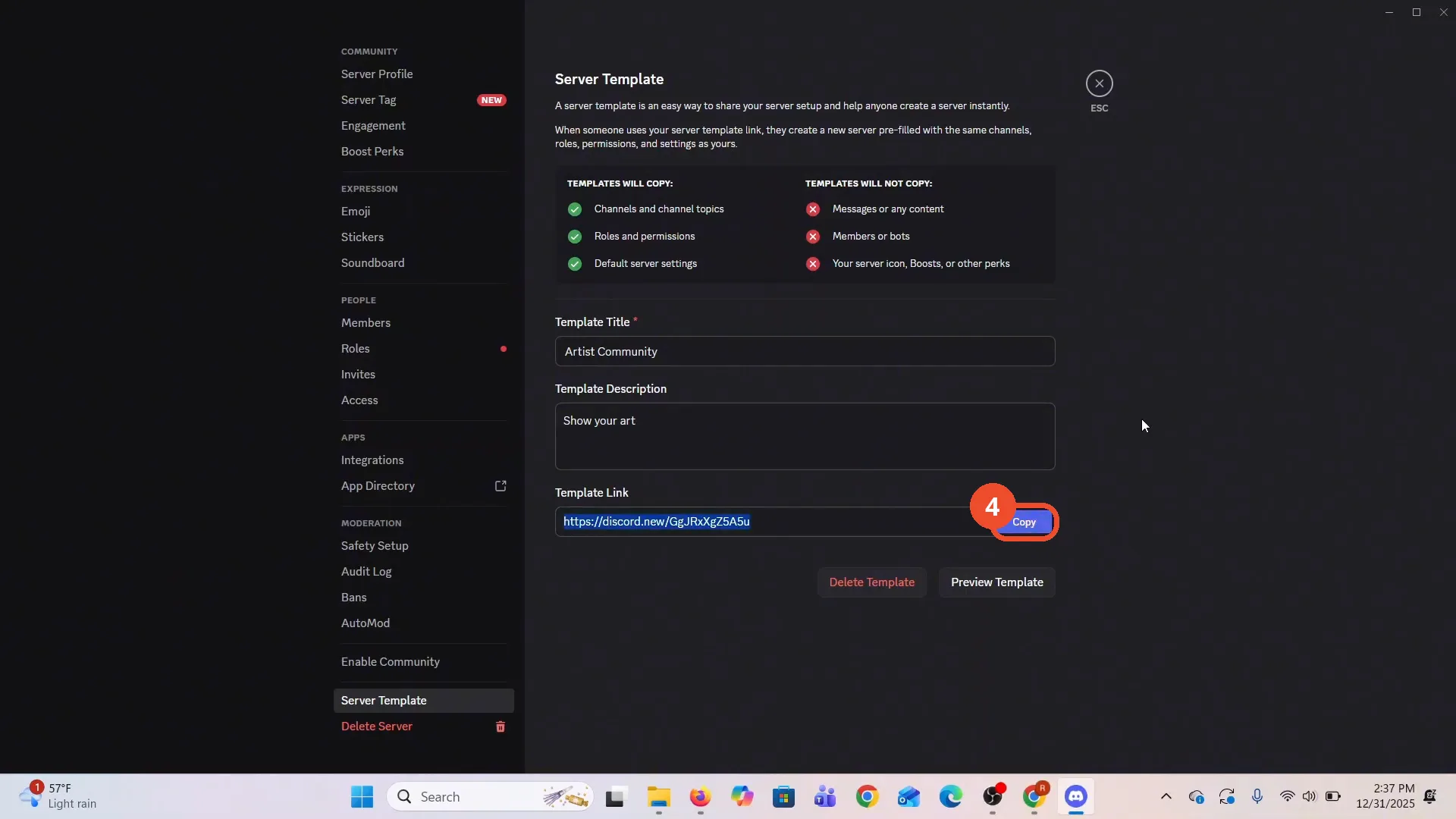This screenshot has height=819, width=1456.
Task: Click the Delete Server trash icon
Action: [x=500, y=726]
